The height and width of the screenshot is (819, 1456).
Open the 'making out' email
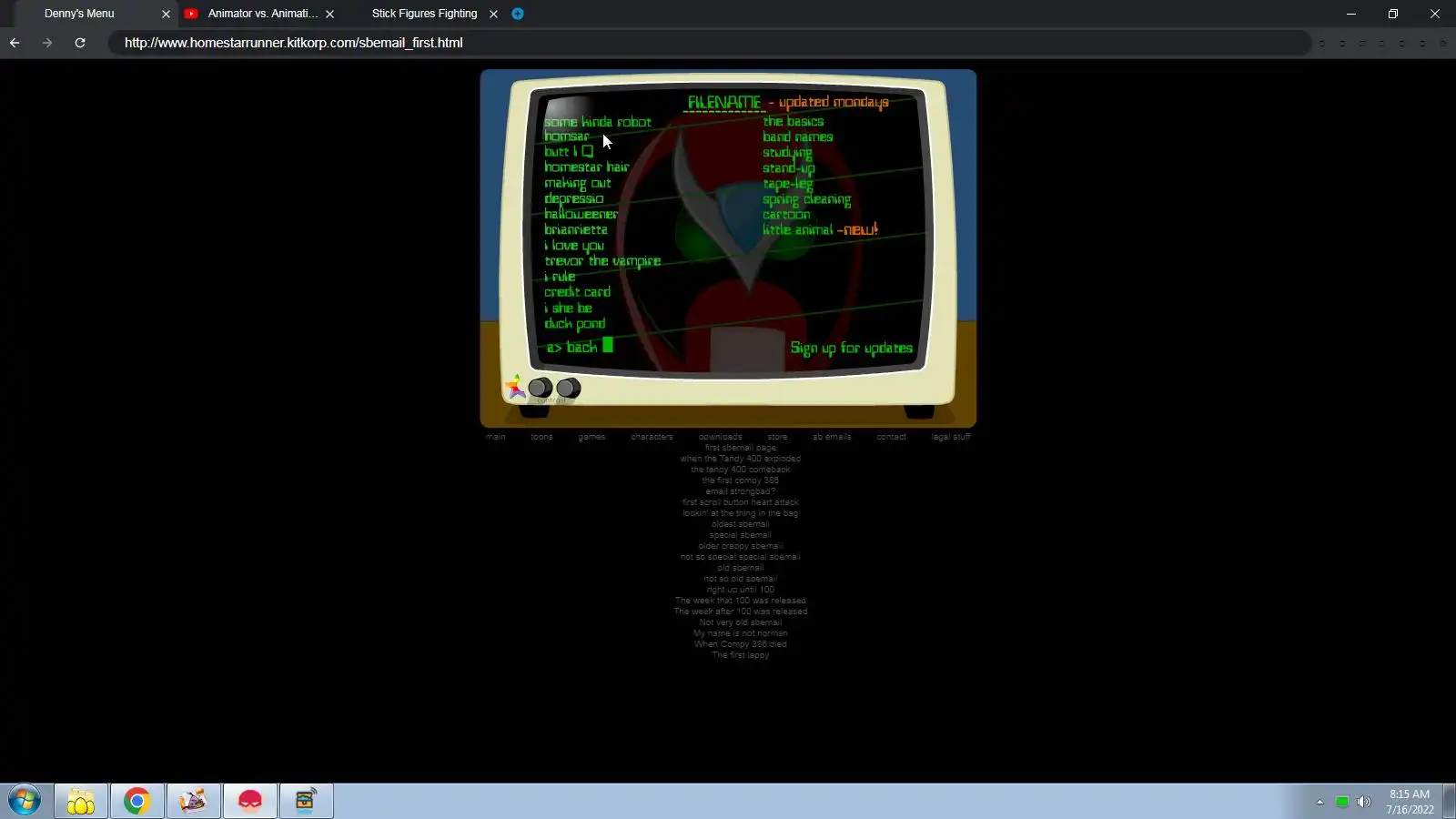pyautogui.click(x=578, y=183)
